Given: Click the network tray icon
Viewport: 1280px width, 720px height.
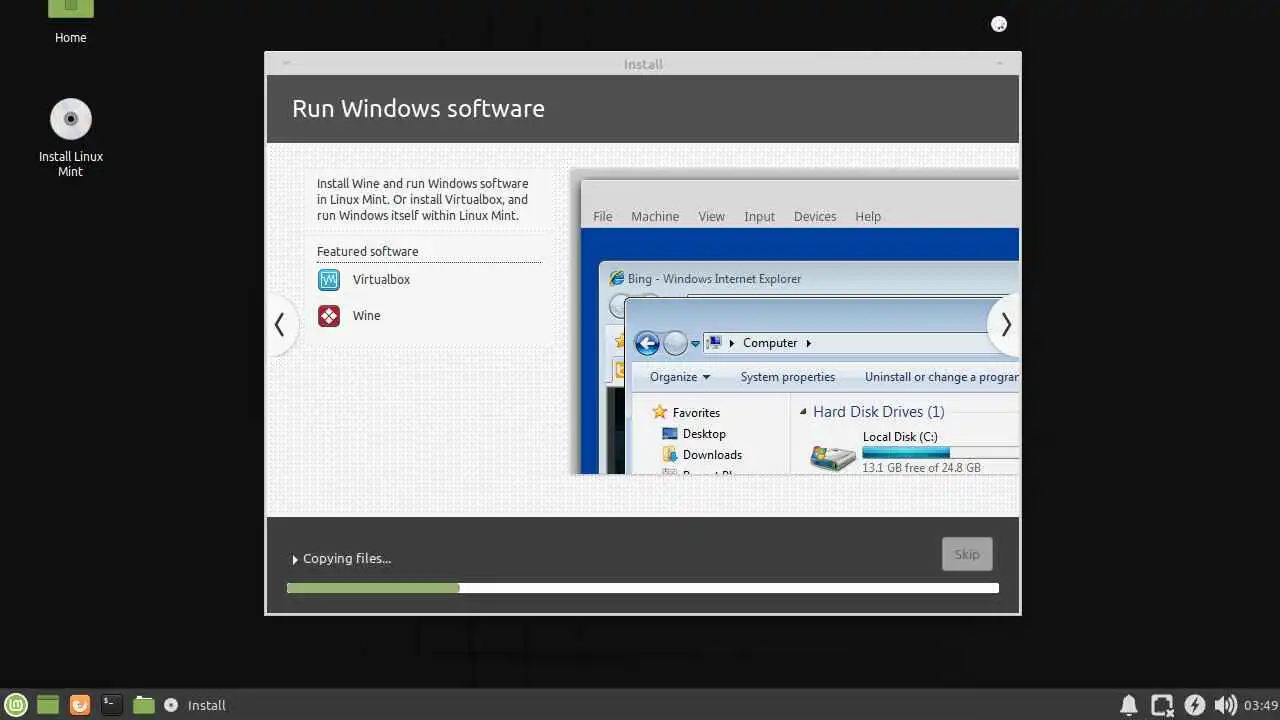Looking at the screenshot, I should [1162, 705].
